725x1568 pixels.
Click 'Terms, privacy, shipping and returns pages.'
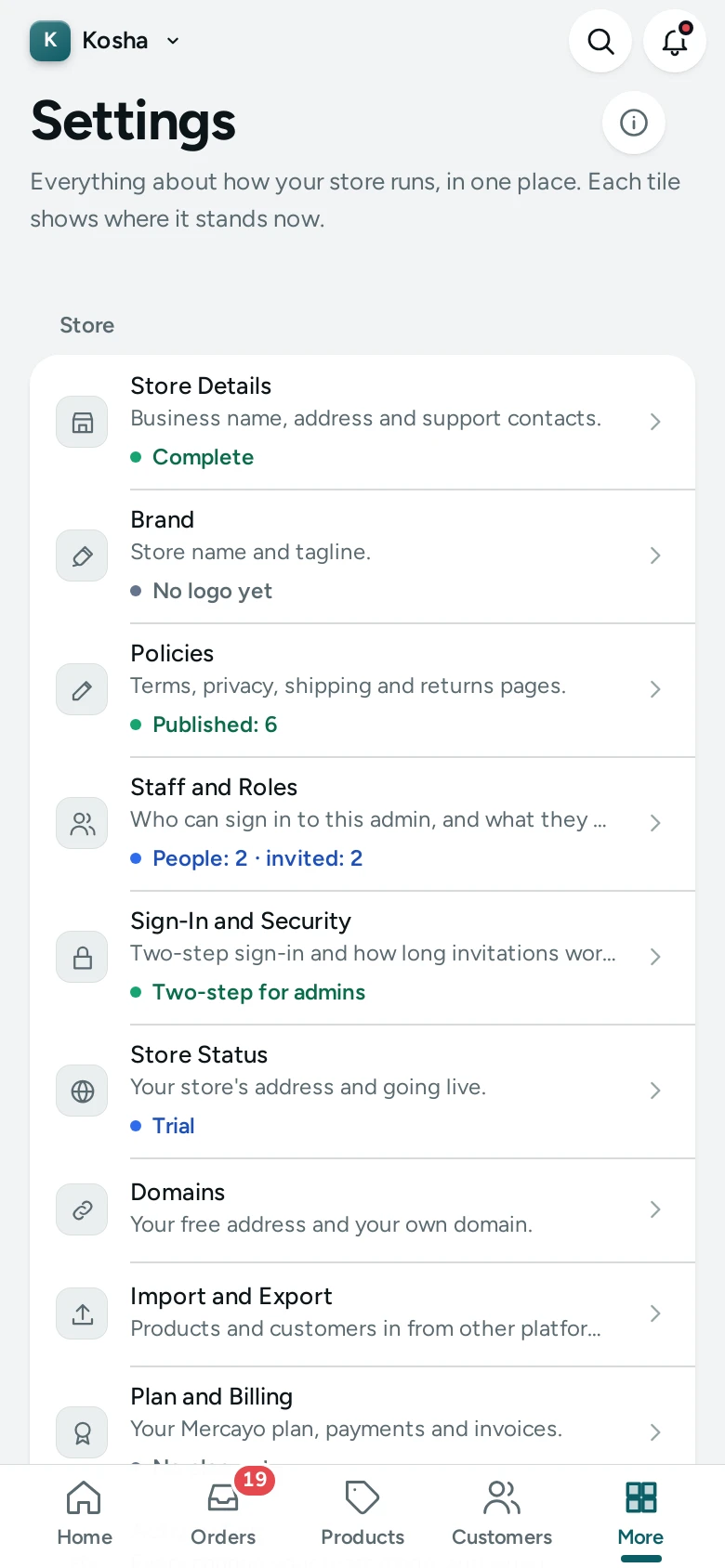click(x=348, y=686)
